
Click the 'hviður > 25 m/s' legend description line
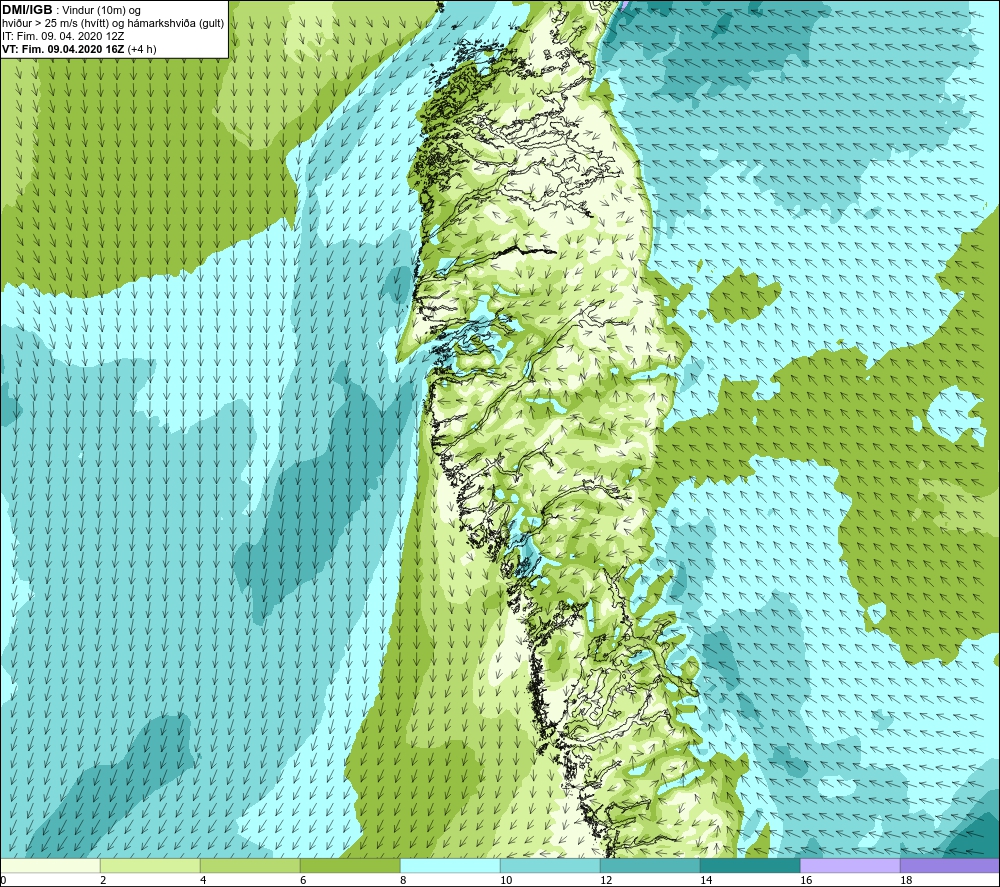tap(113, 24)
